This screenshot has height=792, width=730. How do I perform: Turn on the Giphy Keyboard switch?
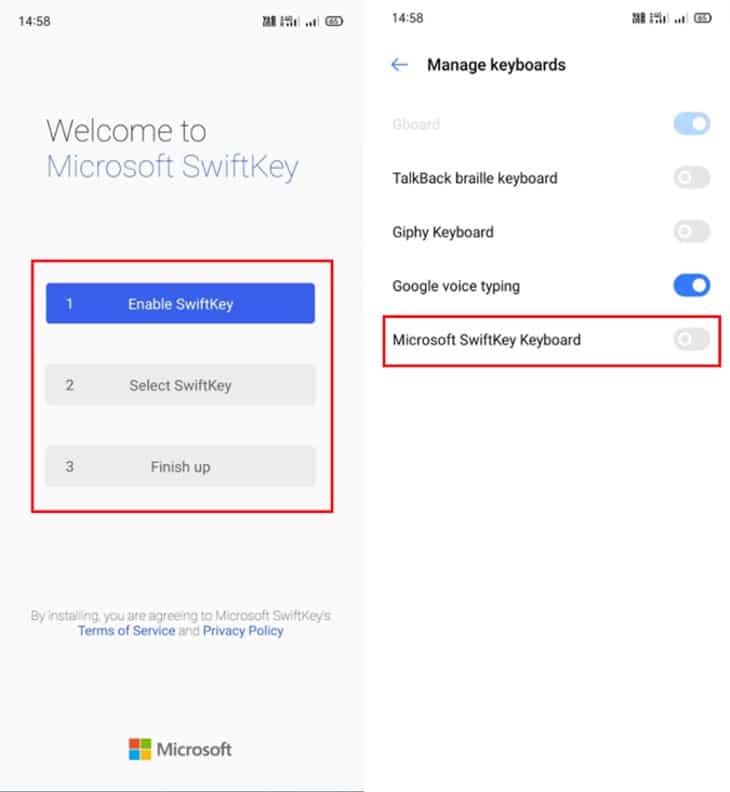[x=692, y=231]
